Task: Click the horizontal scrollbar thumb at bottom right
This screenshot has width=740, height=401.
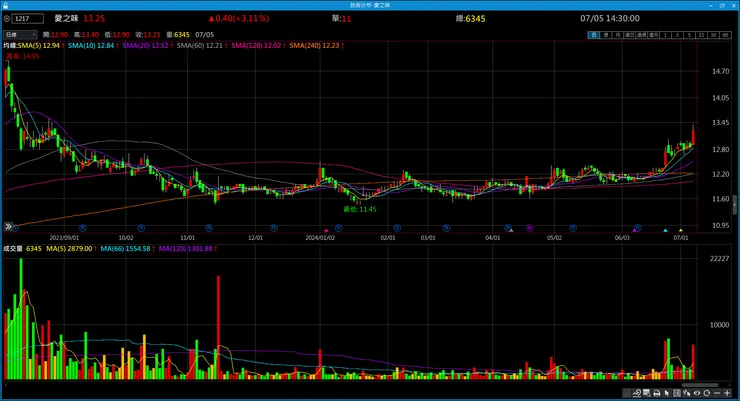Action: 699,385
